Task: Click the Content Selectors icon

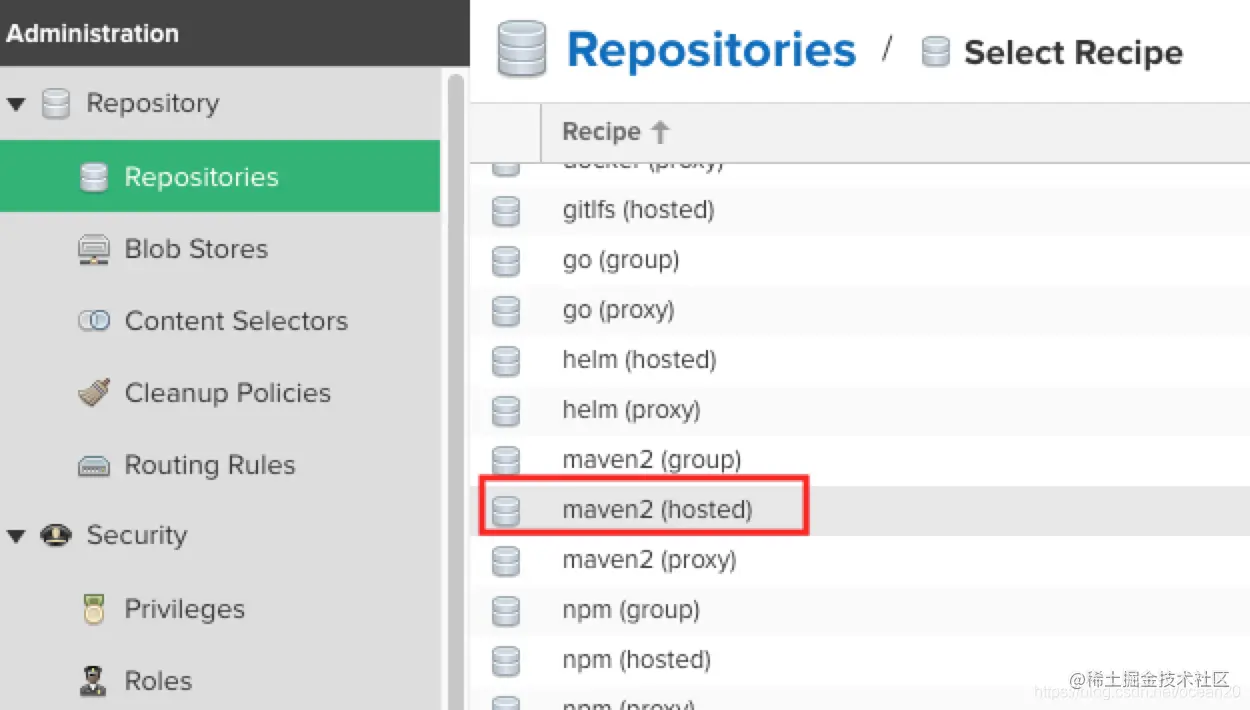Action: [93, 321]
